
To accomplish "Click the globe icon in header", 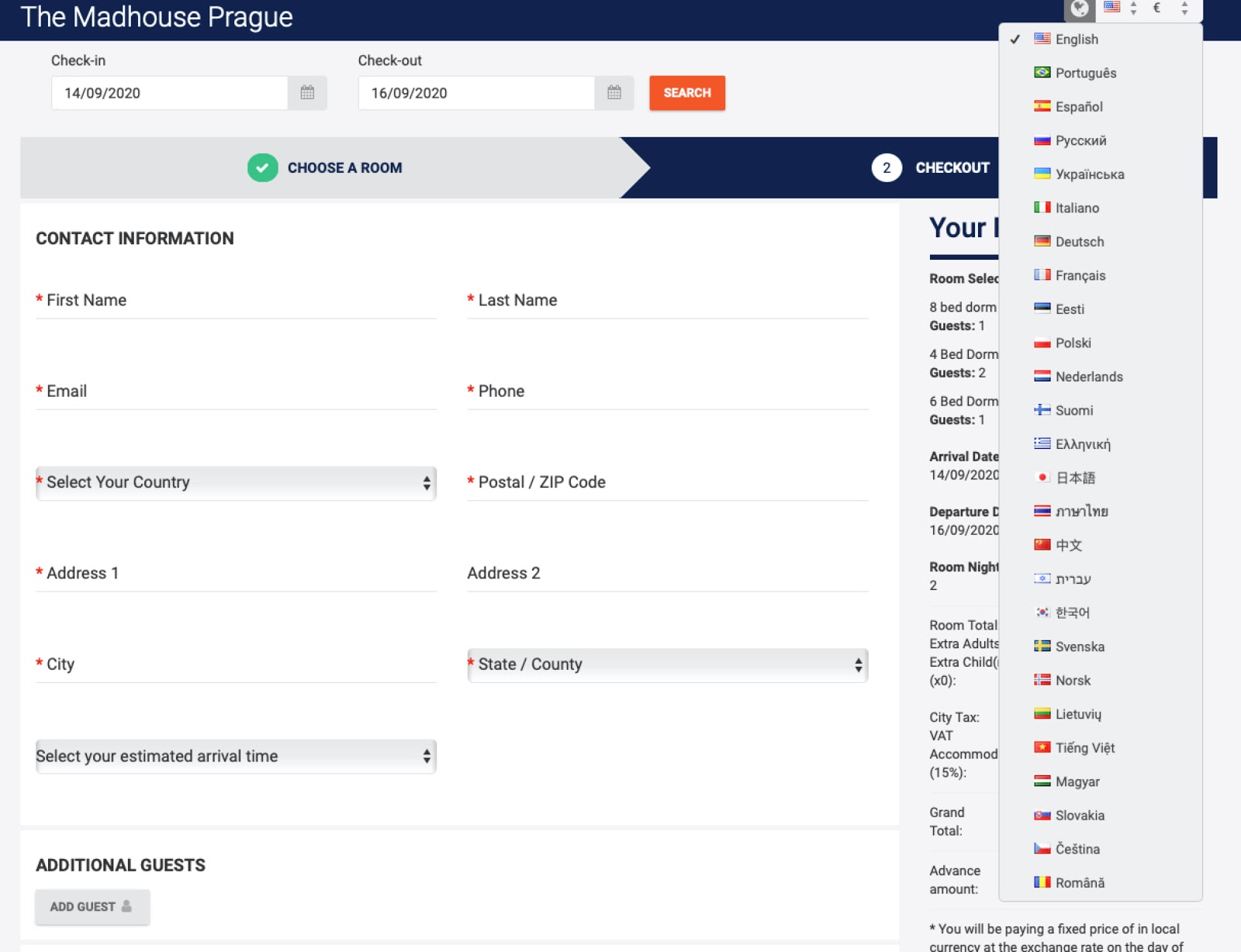I will 1079,9.
